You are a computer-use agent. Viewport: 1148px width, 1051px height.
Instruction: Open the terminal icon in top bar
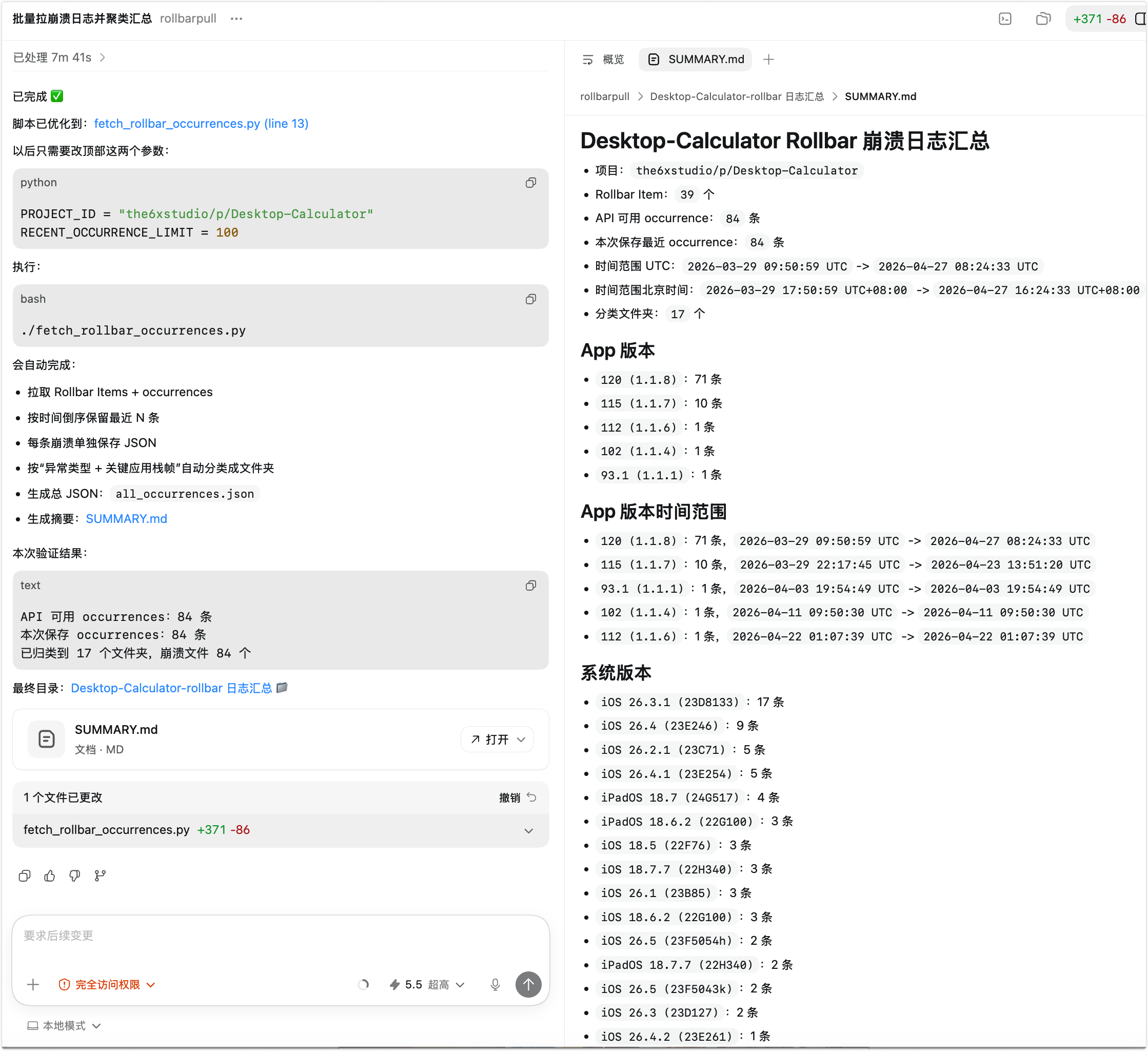tap(1005, 19)
